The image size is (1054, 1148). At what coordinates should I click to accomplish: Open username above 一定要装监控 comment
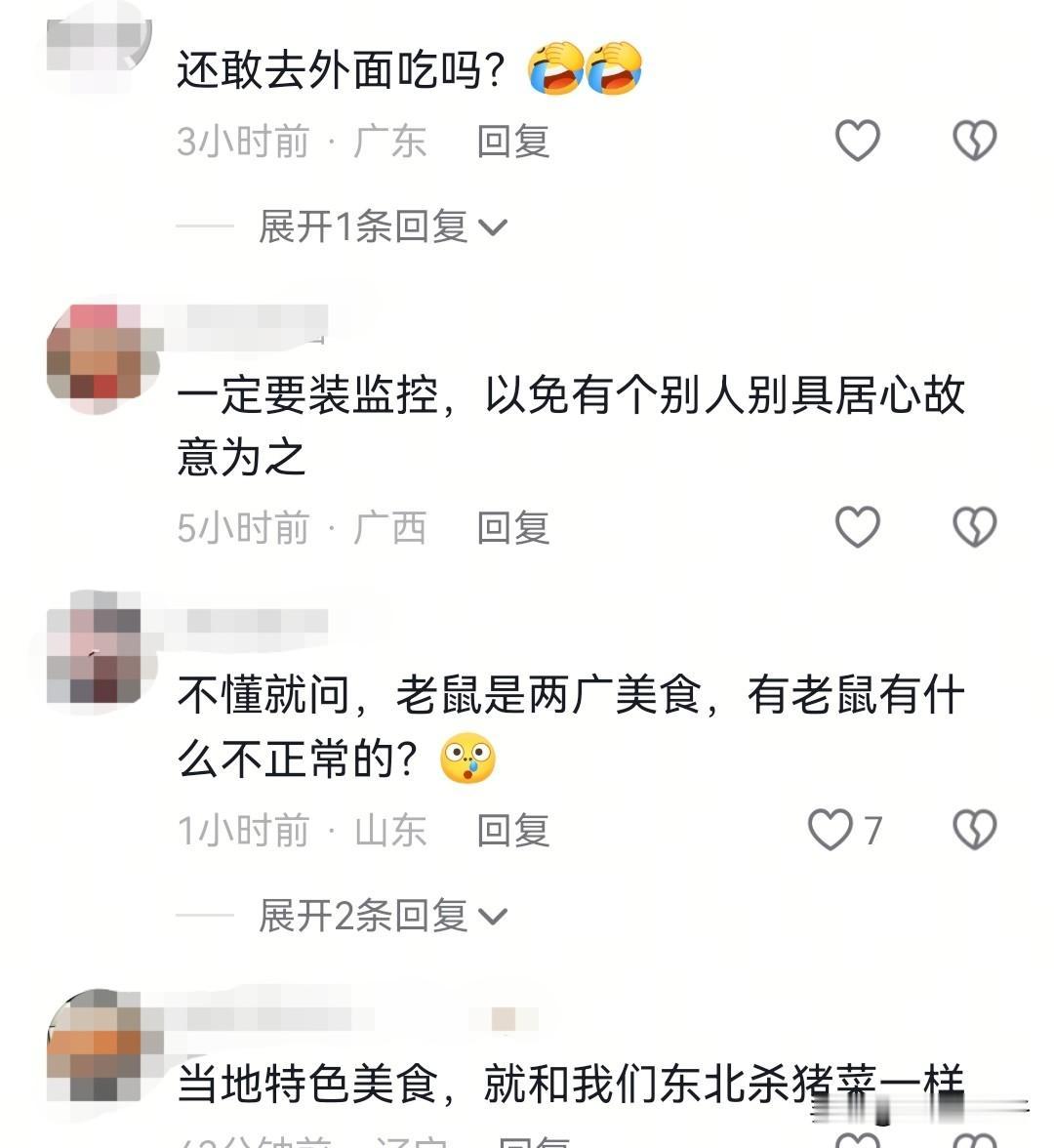tap(256, 320)
